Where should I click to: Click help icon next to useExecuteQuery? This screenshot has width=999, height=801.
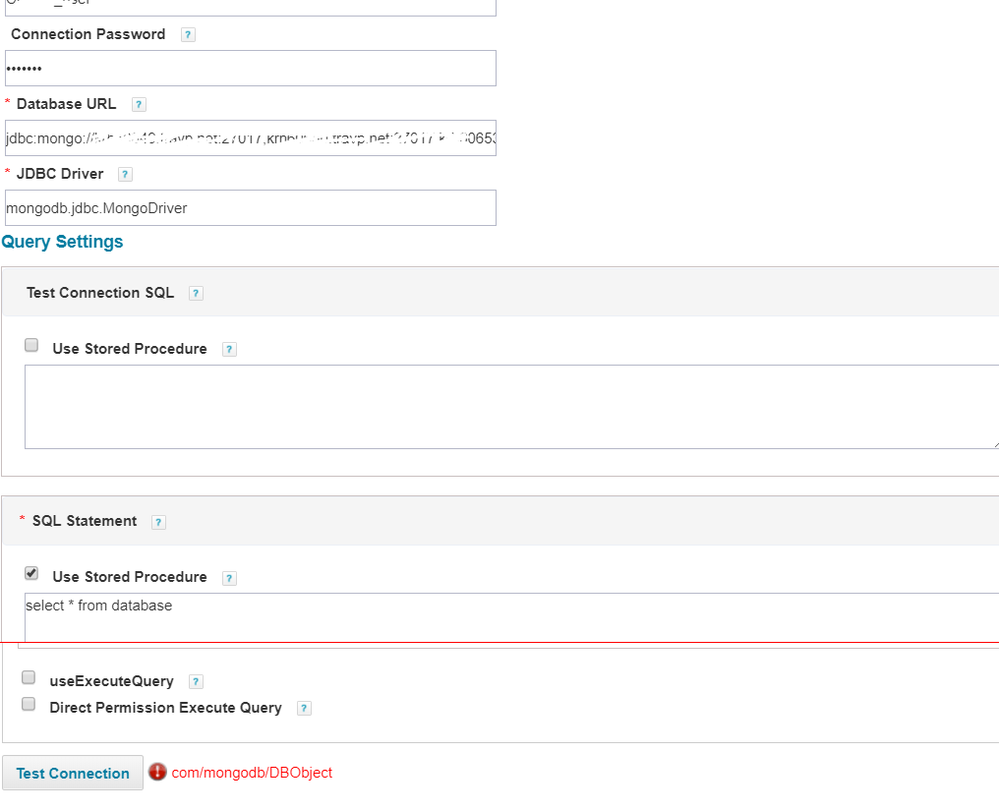(x=196, y=682)
